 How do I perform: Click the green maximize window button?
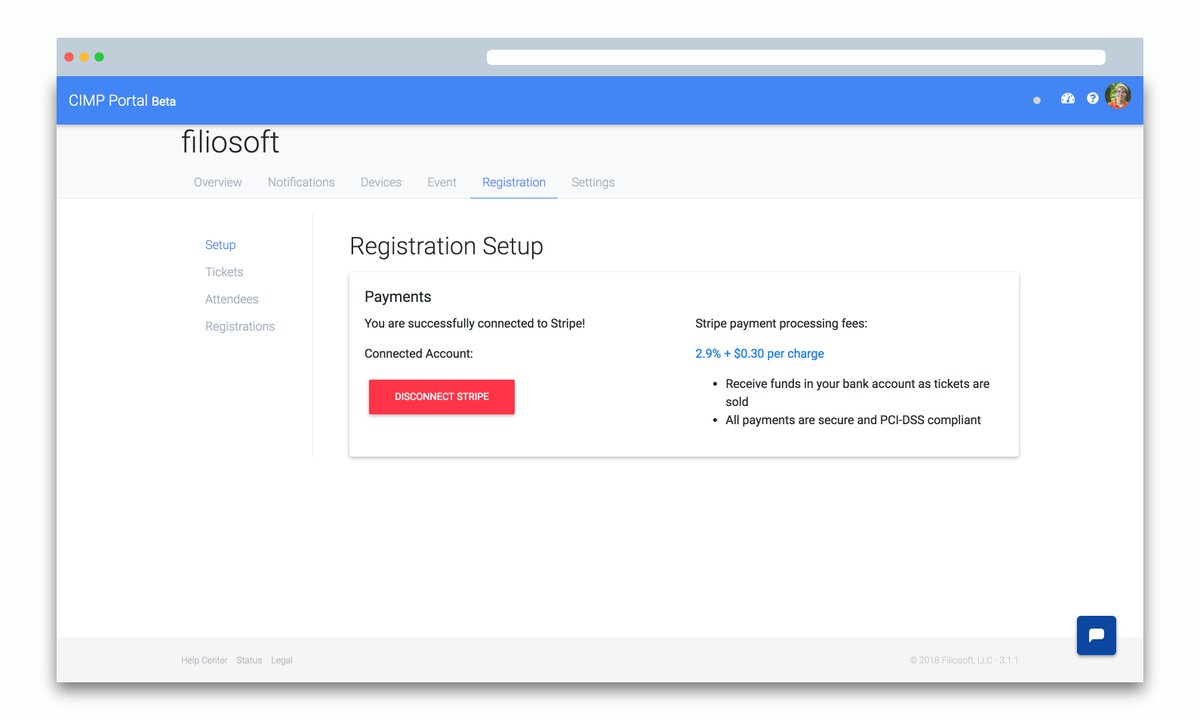tap(99, 57)
